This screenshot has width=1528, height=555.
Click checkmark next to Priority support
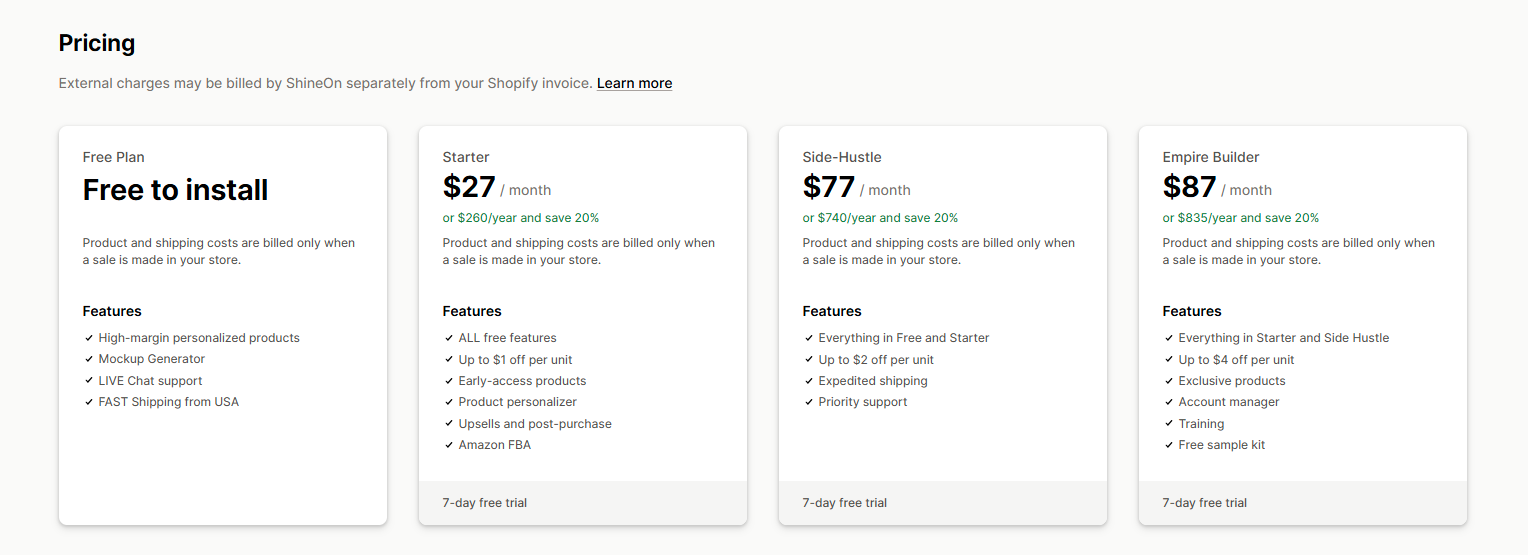(809, 402)
